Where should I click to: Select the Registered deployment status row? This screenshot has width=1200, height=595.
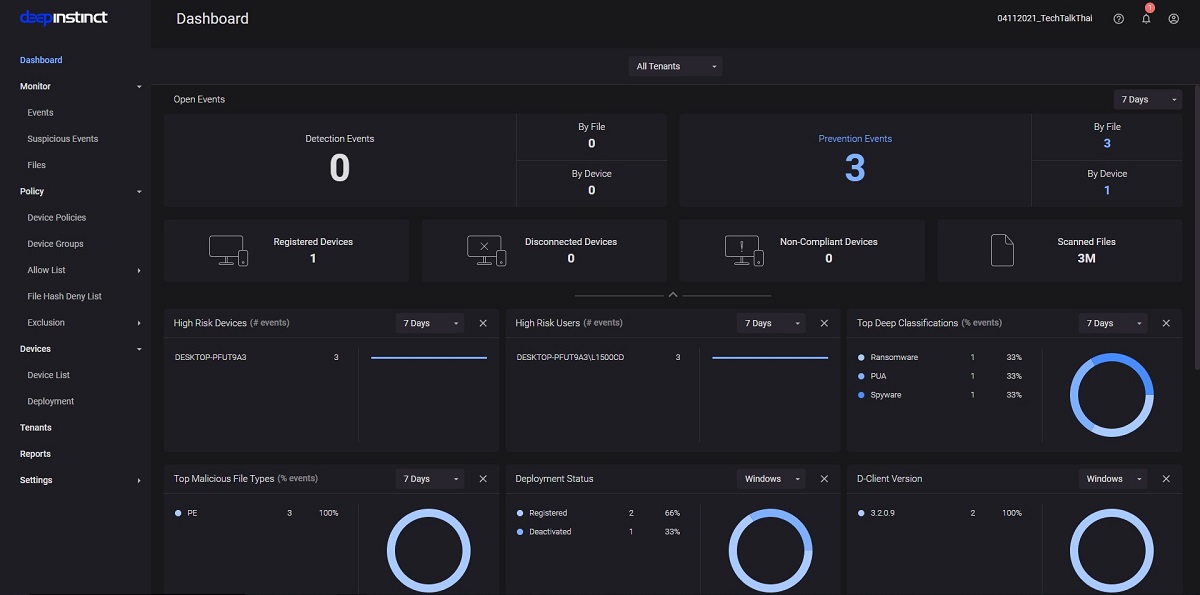598,513
